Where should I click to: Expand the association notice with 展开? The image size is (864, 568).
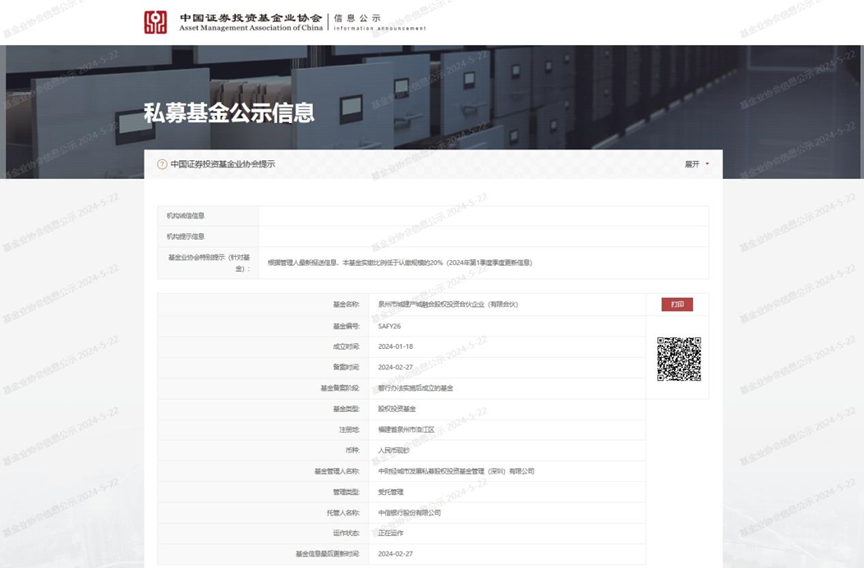click(x=692, y=164)
